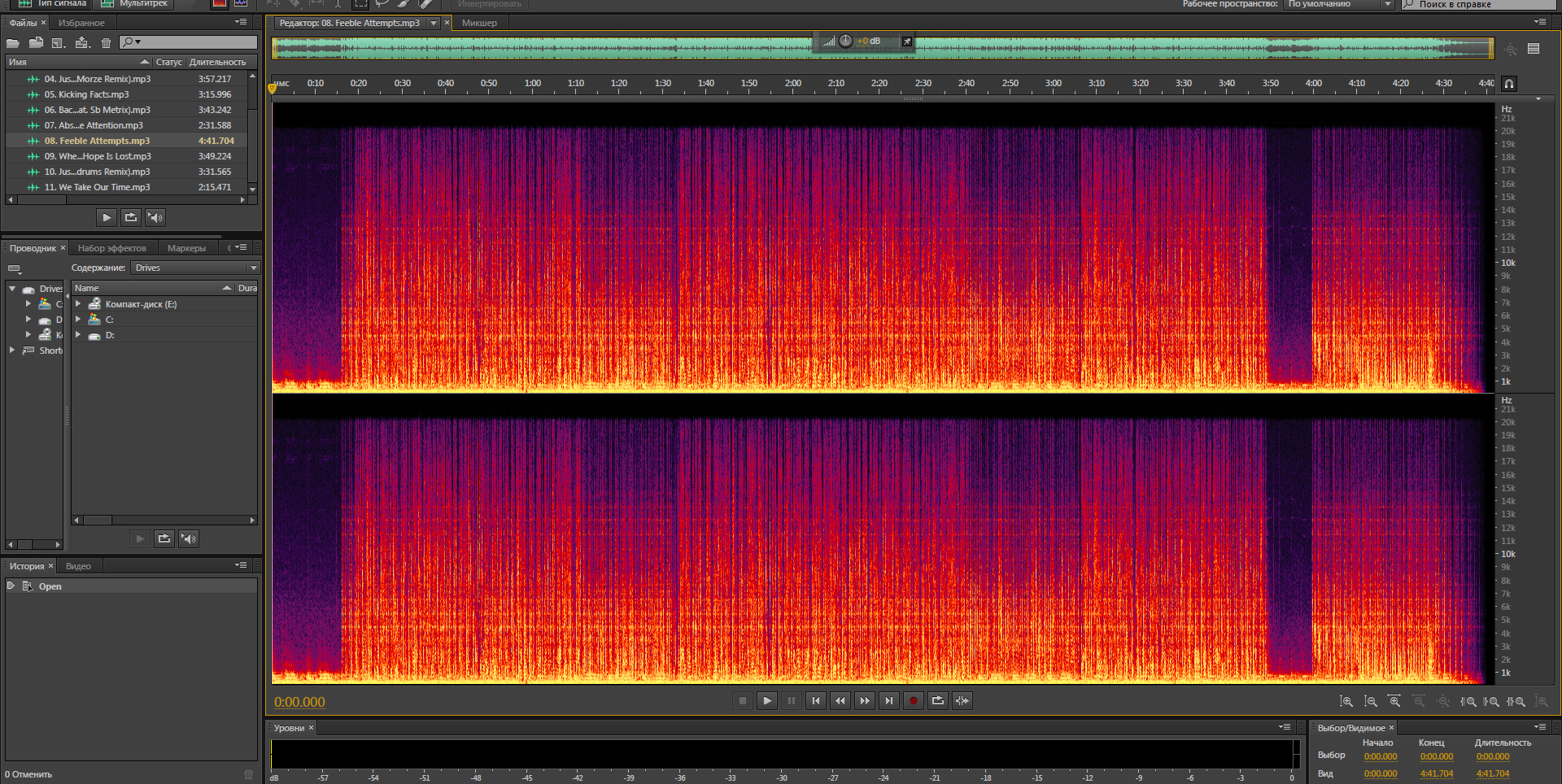Click the New file icon in Files panel
This screenshot has height=784, width=1562.
coord(59,42)
